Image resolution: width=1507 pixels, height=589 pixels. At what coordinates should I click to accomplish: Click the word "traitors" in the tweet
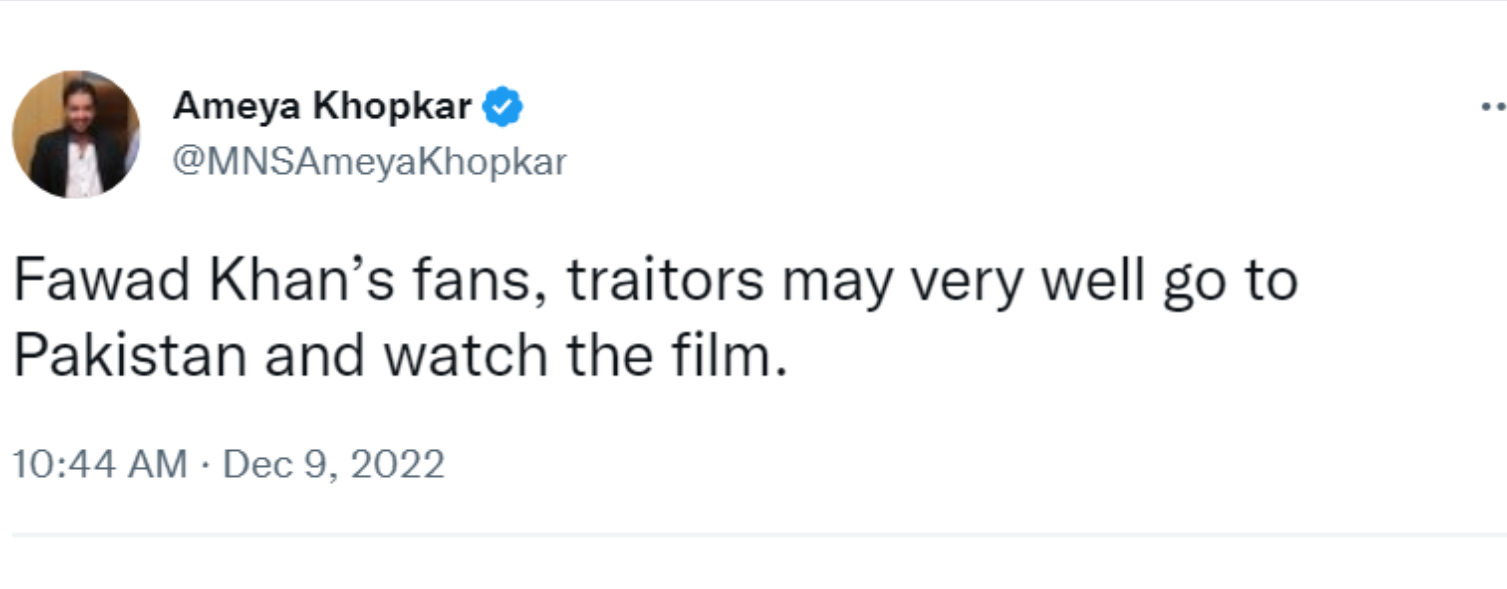click(x=665, y=283)
